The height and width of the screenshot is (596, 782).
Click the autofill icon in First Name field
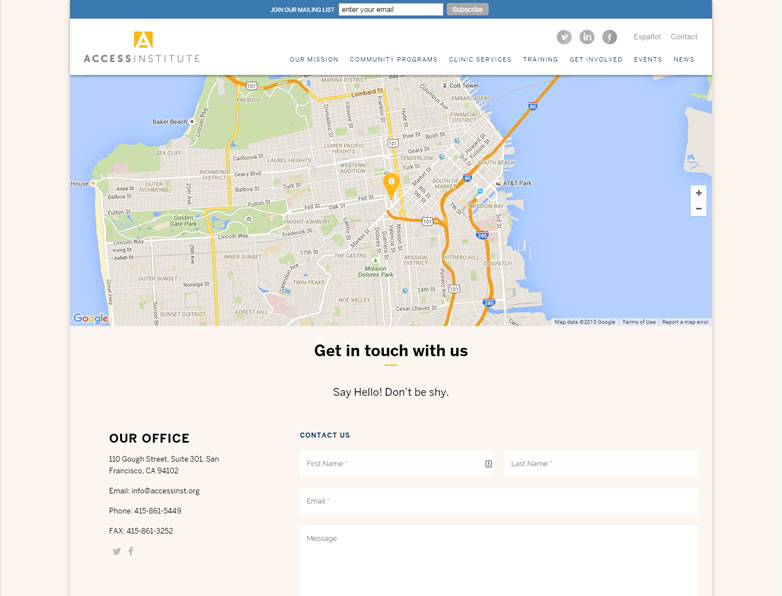[488, 464]
